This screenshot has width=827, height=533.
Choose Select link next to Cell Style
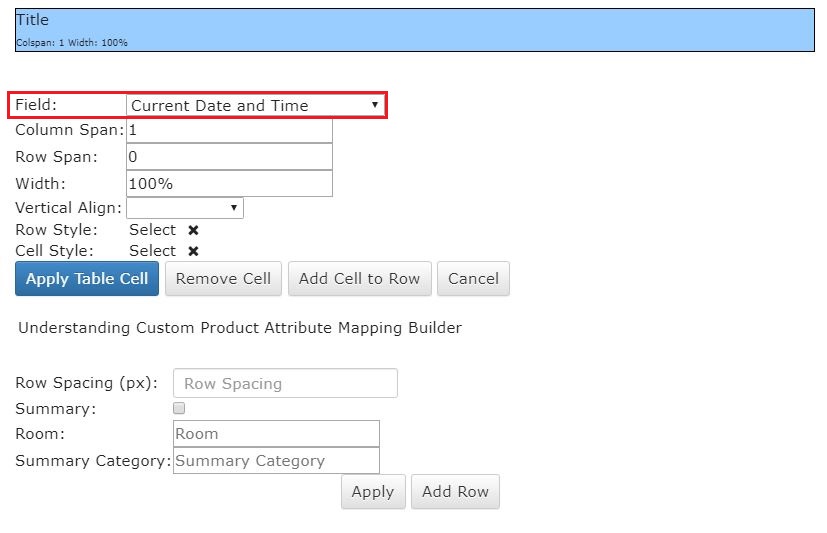click(152, 251)
